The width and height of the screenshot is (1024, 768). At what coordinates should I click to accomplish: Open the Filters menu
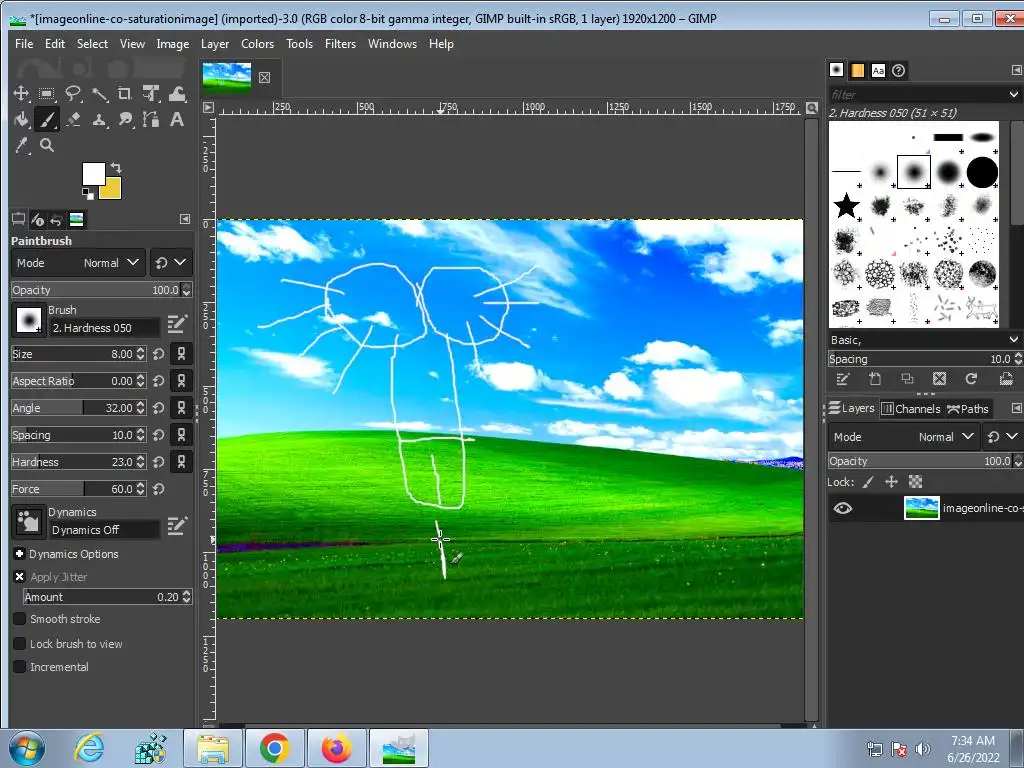340,44
